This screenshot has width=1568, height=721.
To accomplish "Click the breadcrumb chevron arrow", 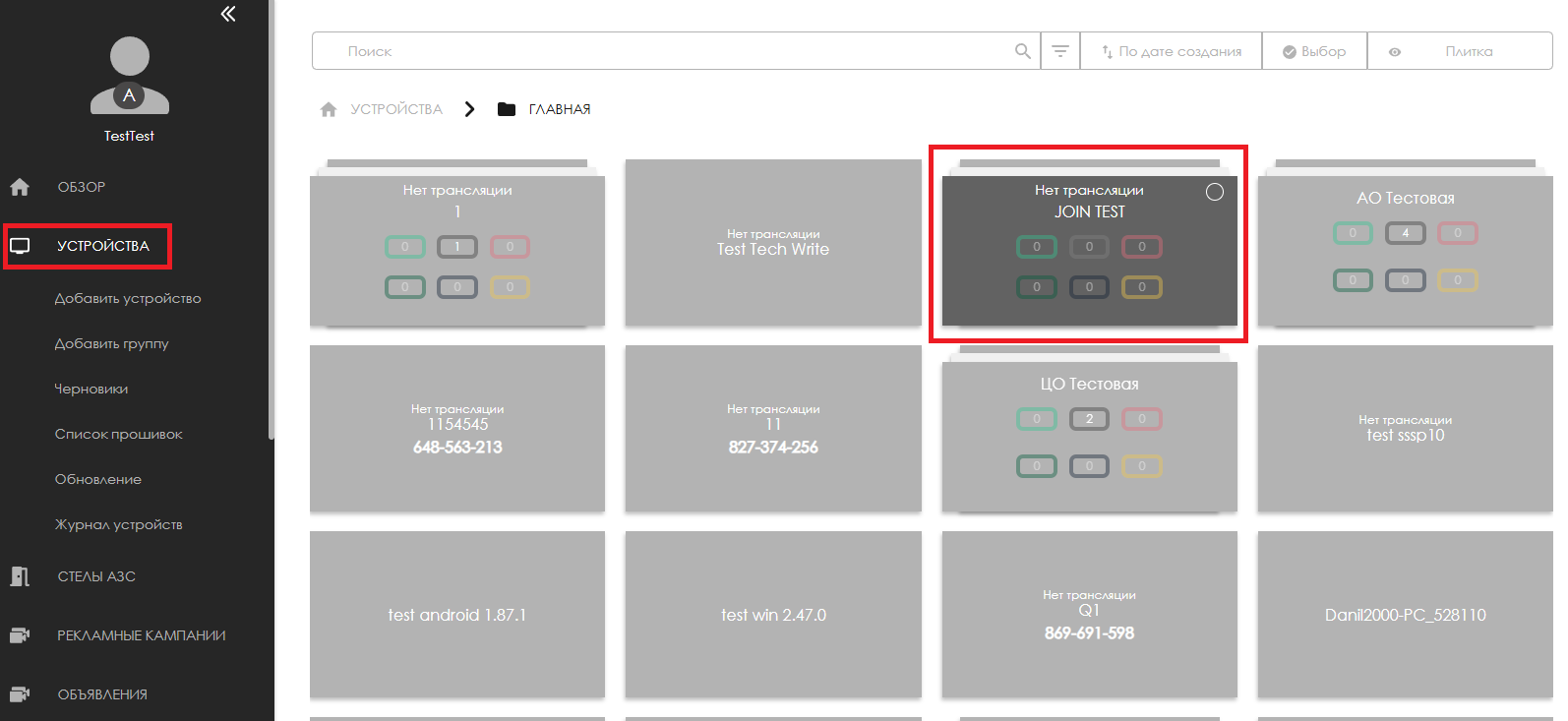I will tap(470, 109).
